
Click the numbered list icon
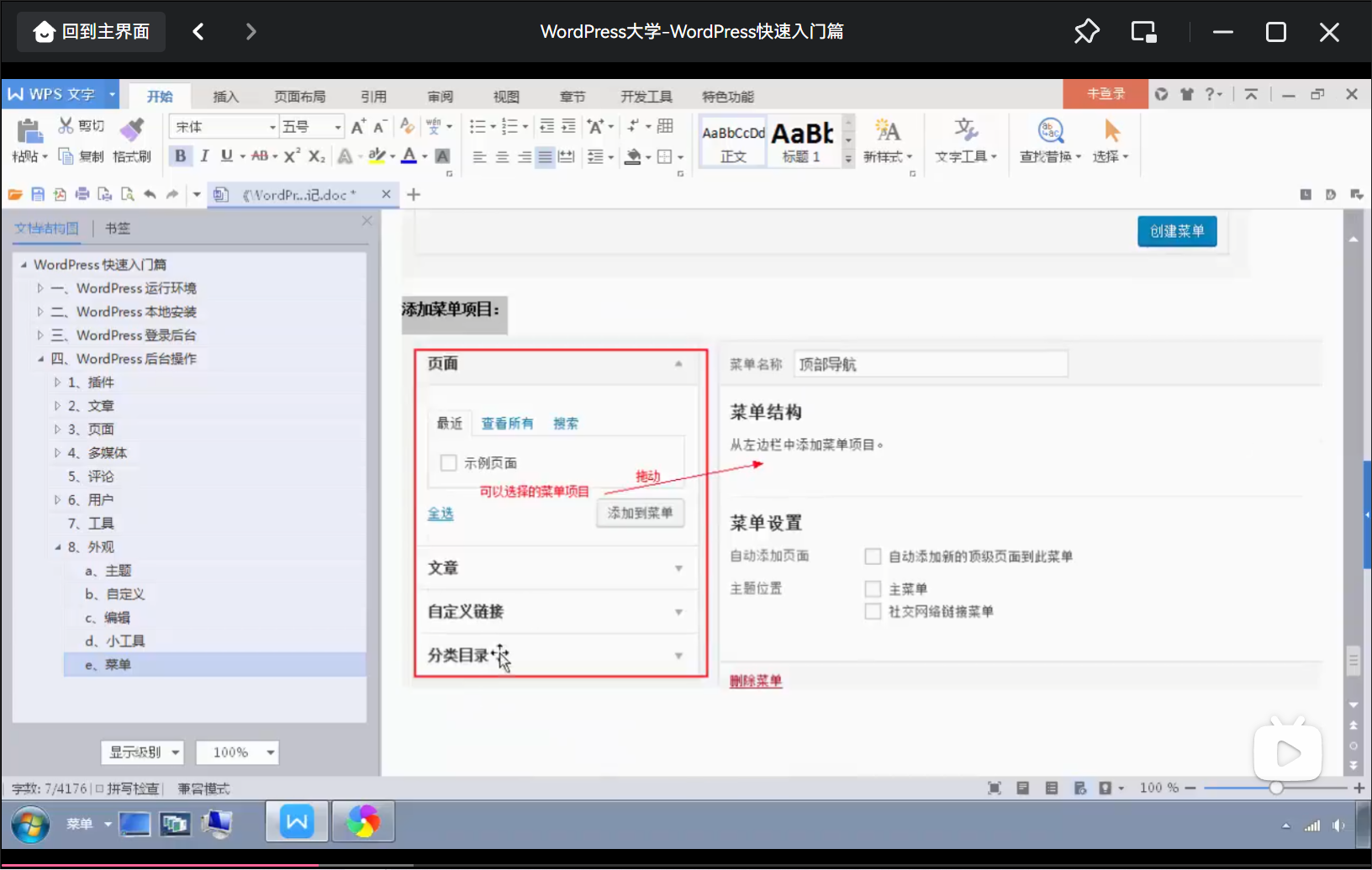(509, 127)
